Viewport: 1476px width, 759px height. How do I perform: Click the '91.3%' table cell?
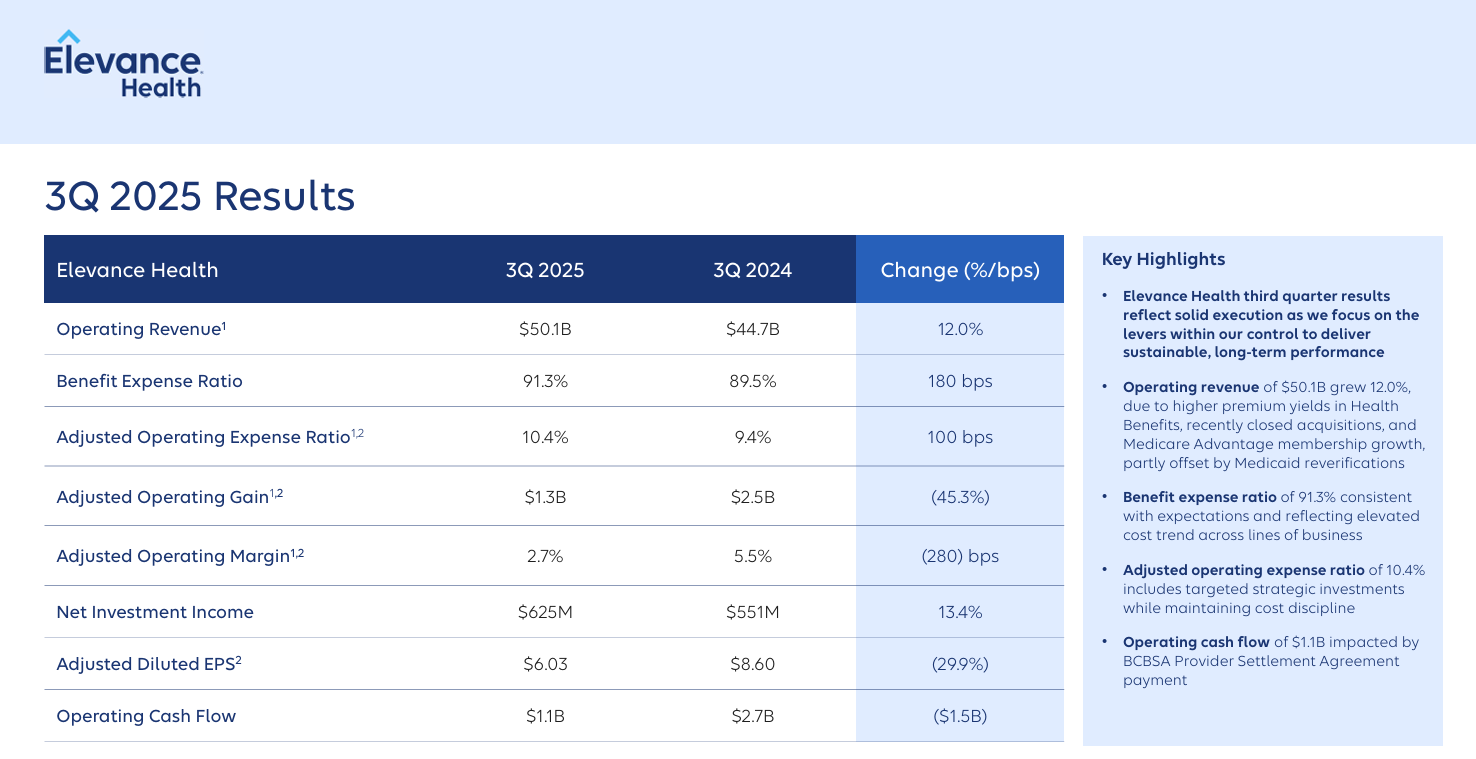(545, 381)
